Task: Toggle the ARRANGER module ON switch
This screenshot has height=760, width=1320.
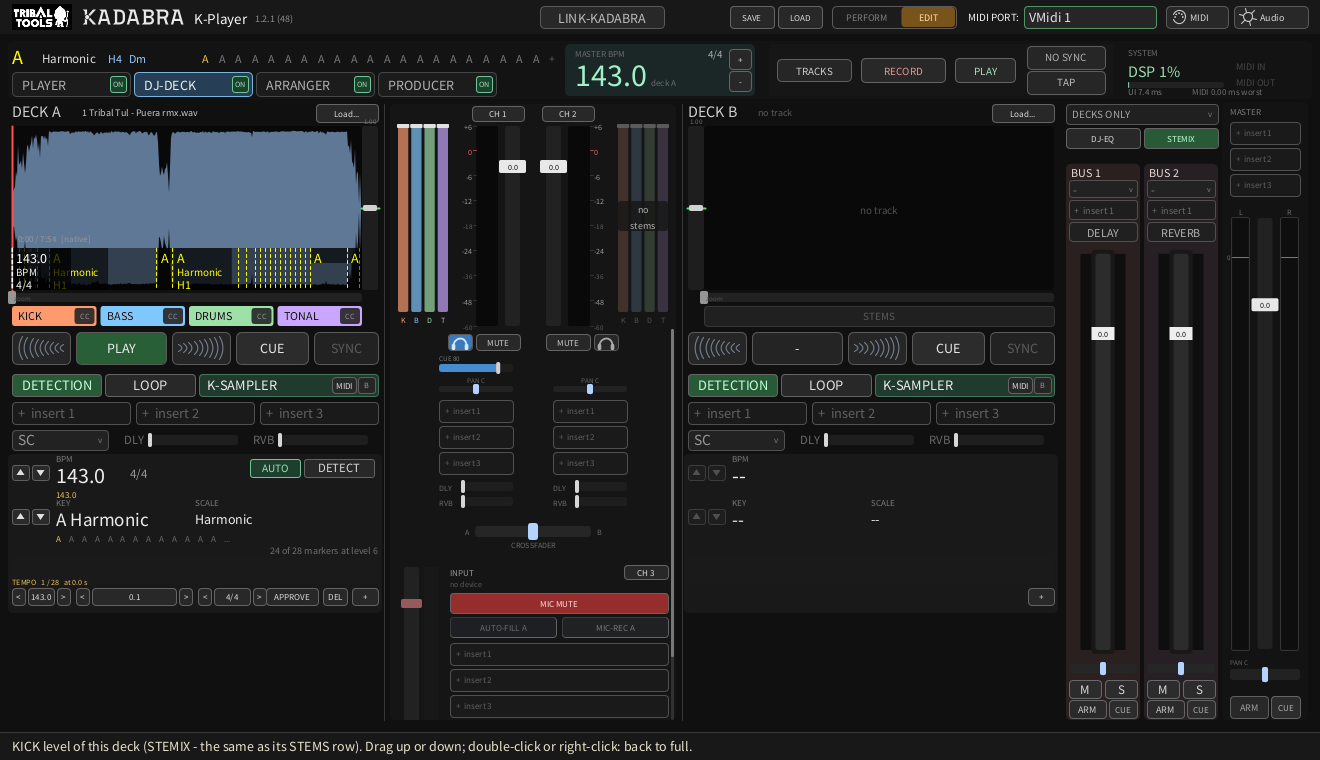Action: 363,85
